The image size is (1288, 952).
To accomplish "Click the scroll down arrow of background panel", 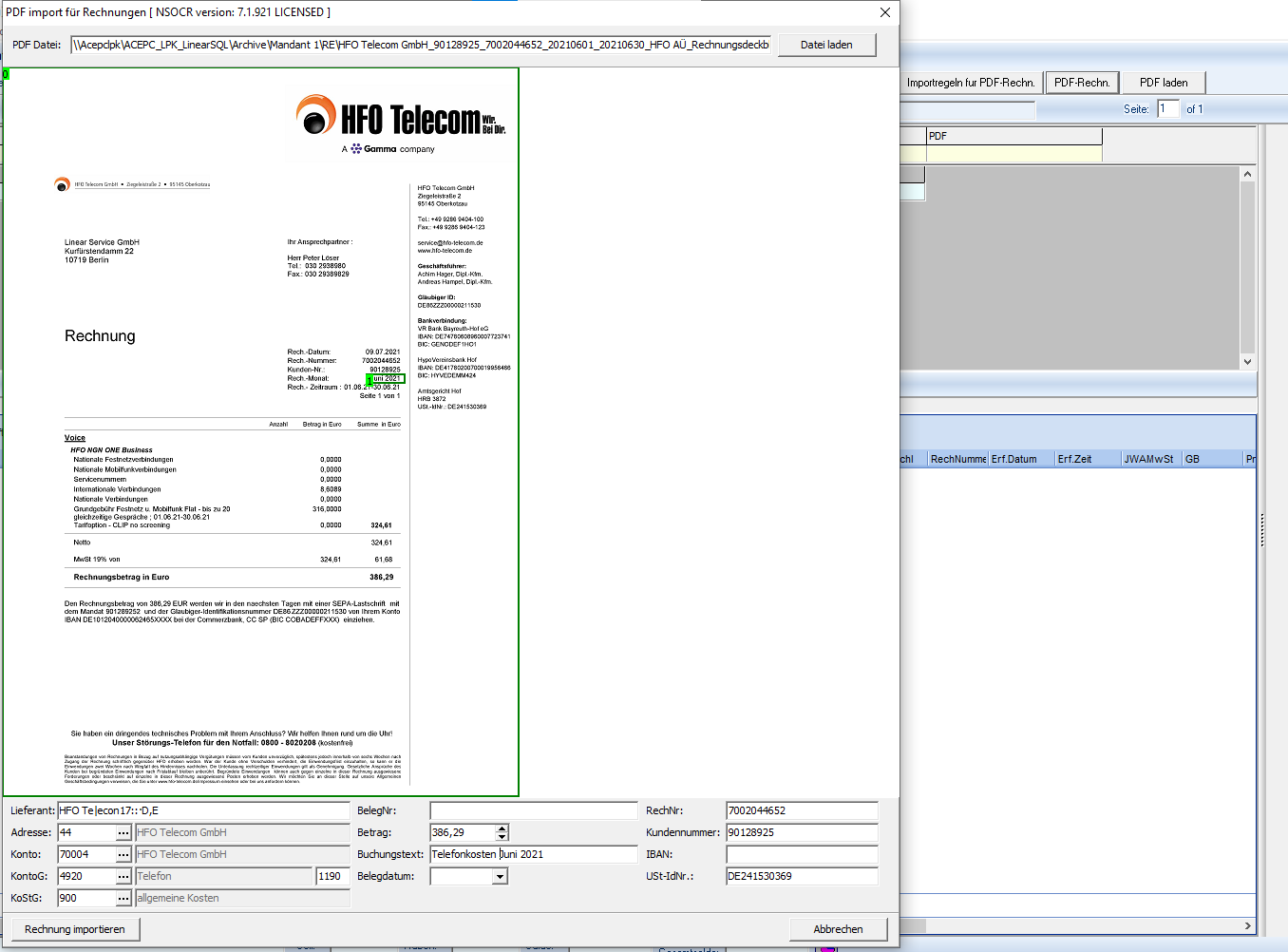I will click(1247, 362).
